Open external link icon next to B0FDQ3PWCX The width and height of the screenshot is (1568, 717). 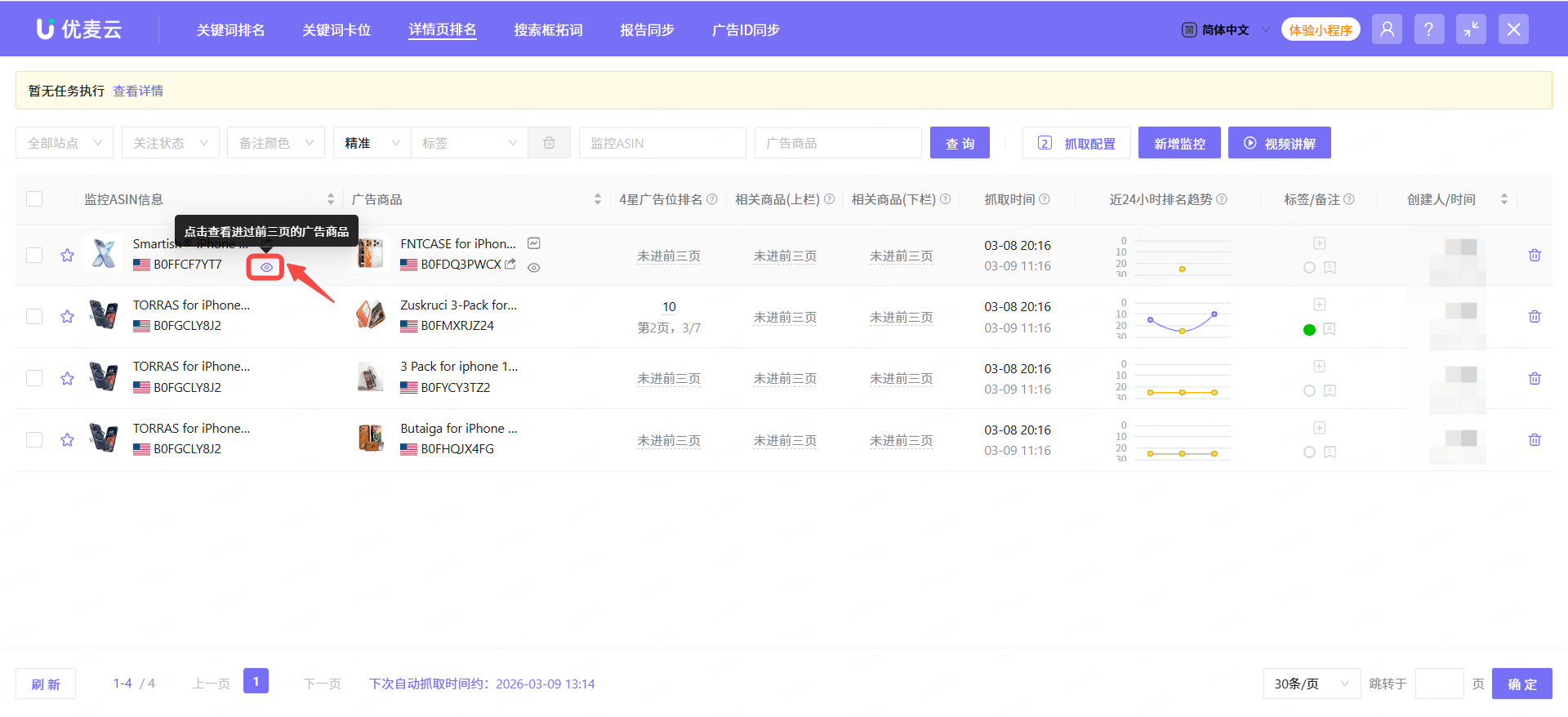coord(510,264)
